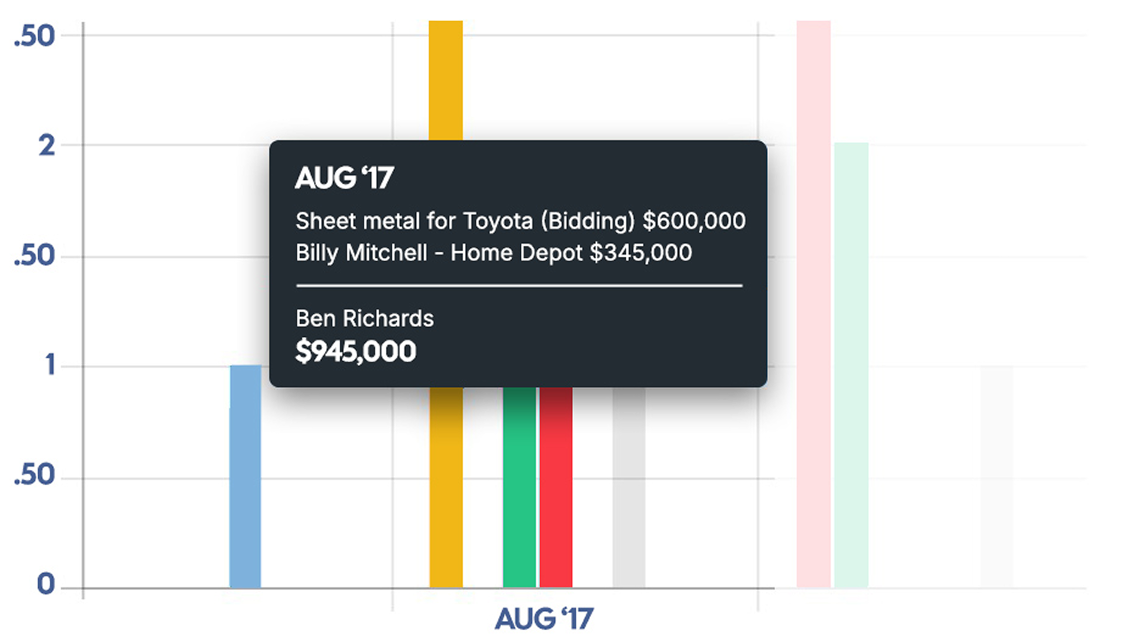Click the tooltip heading AUG '17
Image resolution: width=1128 pixels, height=642 pixels.
344,179
